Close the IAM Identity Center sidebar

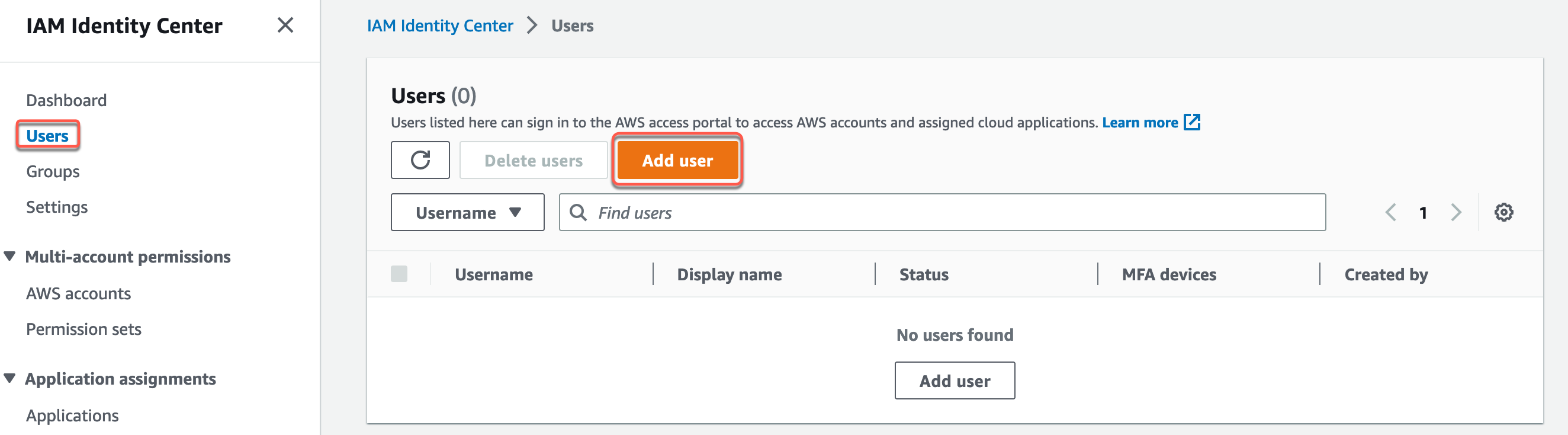coord(285,25)
